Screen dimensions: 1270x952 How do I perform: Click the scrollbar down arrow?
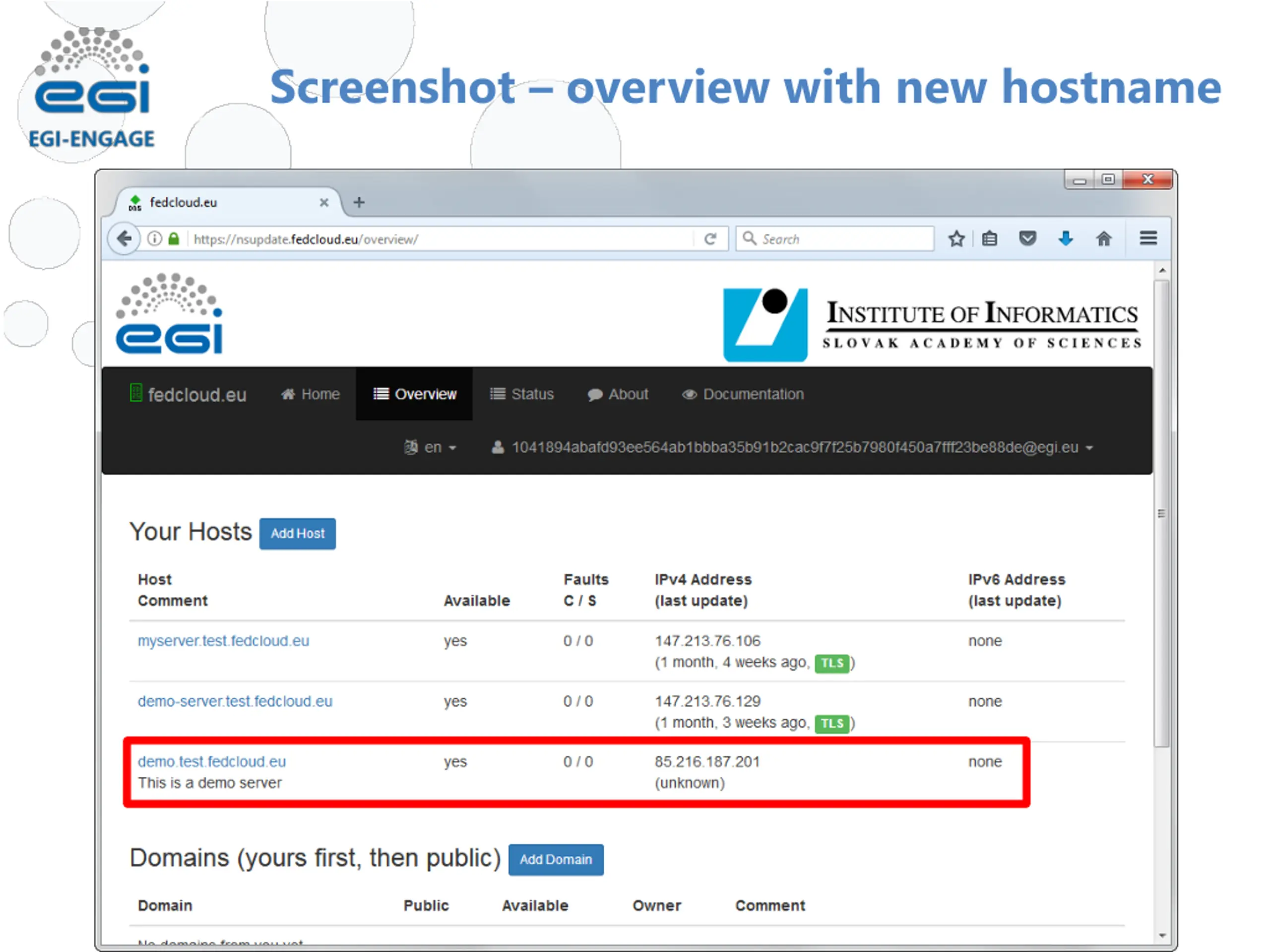pyautogui.click(x=1163, y=935)
